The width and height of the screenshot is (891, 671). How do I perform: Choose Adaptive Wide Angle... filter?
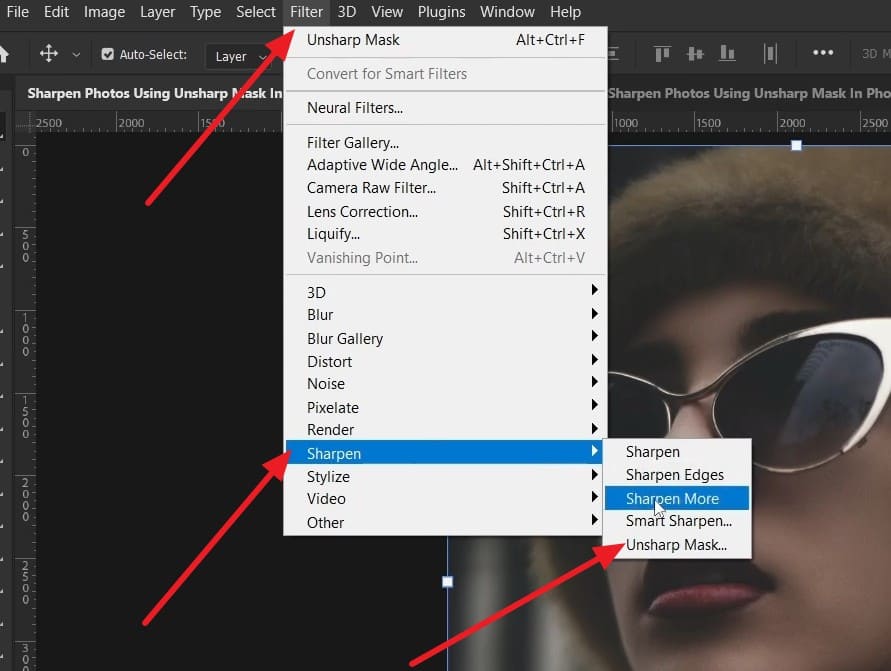[x=446, y=165]
